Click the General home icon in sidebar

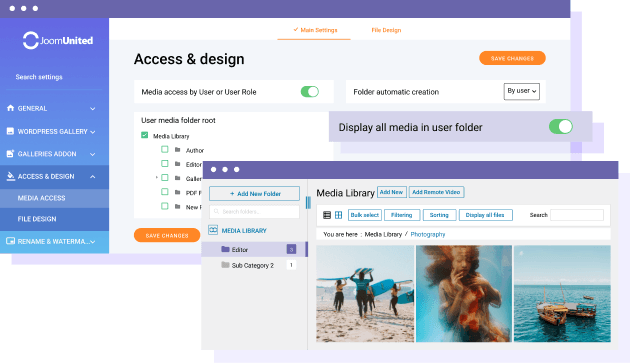pos(10,108)
